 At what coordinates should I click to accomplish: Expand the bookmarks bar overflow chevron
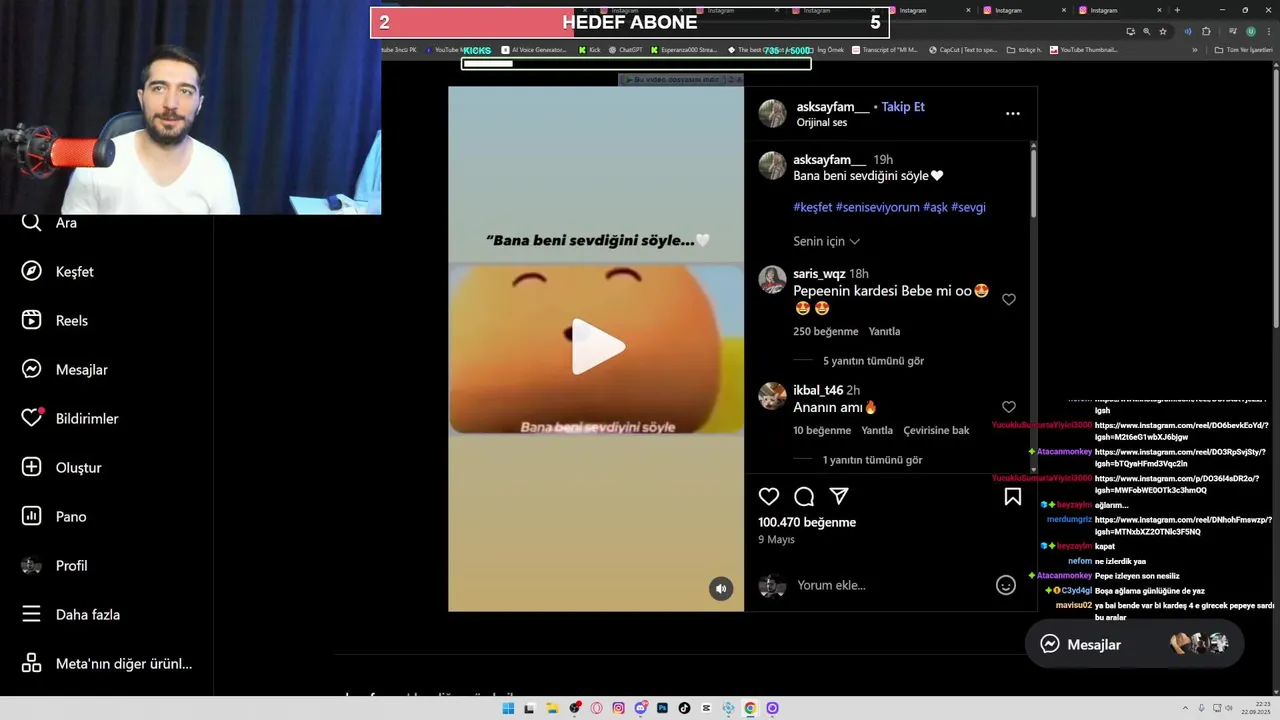tap(1194, 50)
